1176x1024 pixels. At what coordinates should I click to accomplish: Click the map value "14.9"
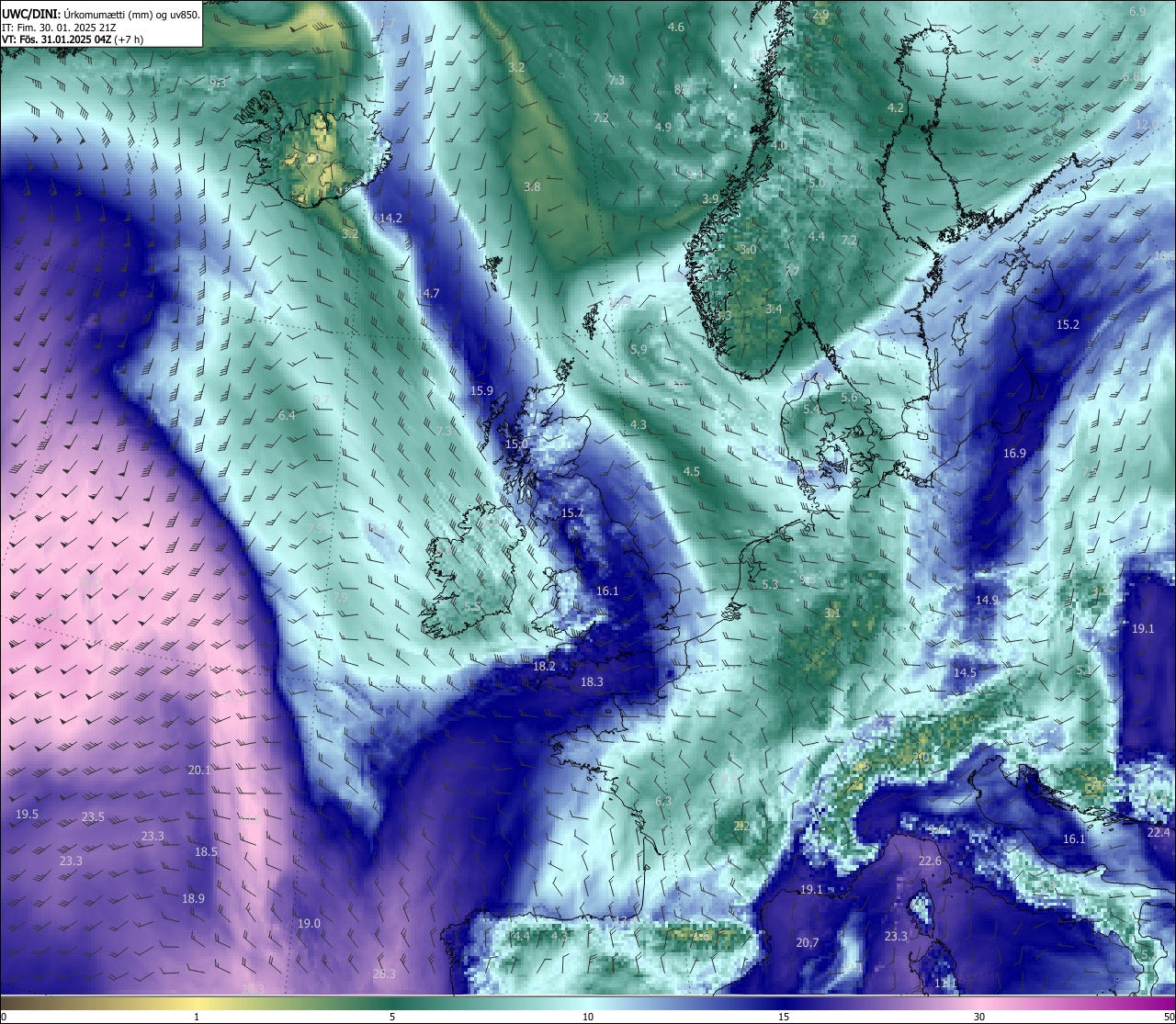click(x=987, y=600)
